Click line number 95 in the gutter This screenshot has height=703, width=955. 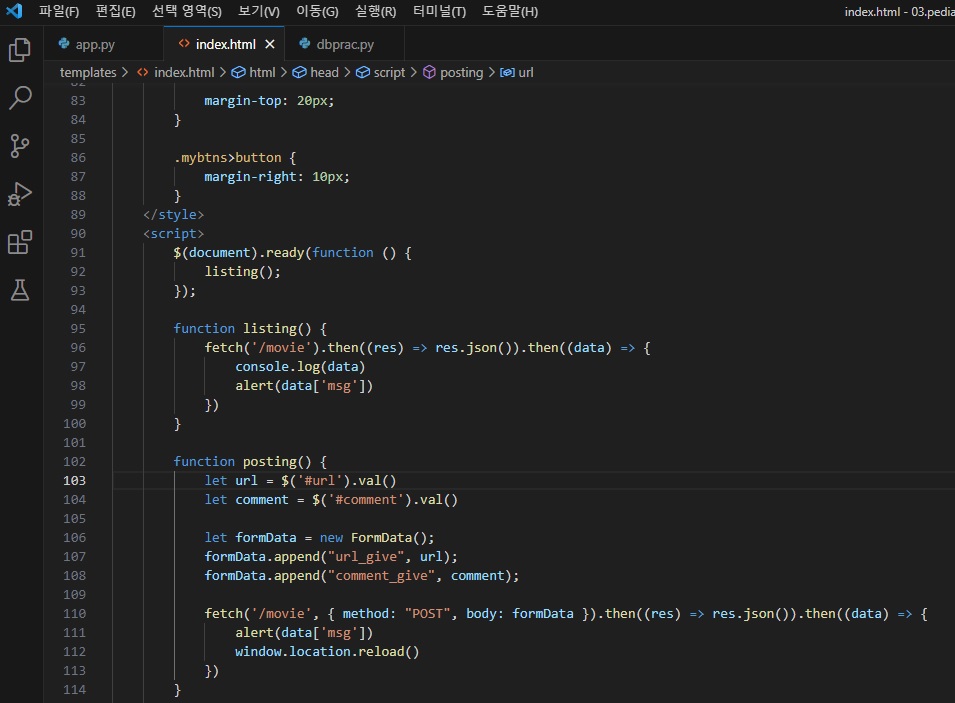point(78,328)
